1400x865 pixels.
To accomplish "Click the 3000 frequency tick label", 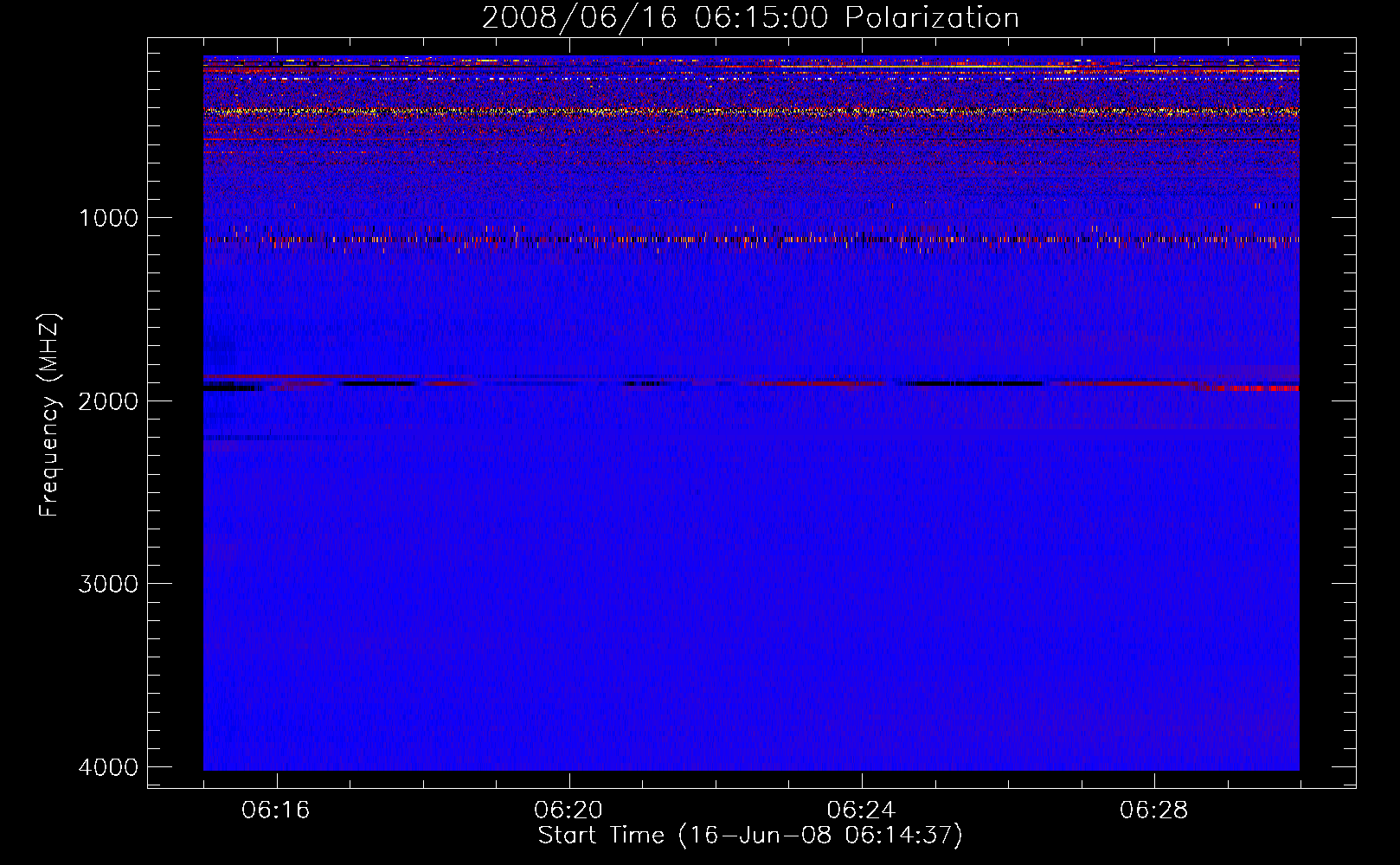I will [108, 584].
